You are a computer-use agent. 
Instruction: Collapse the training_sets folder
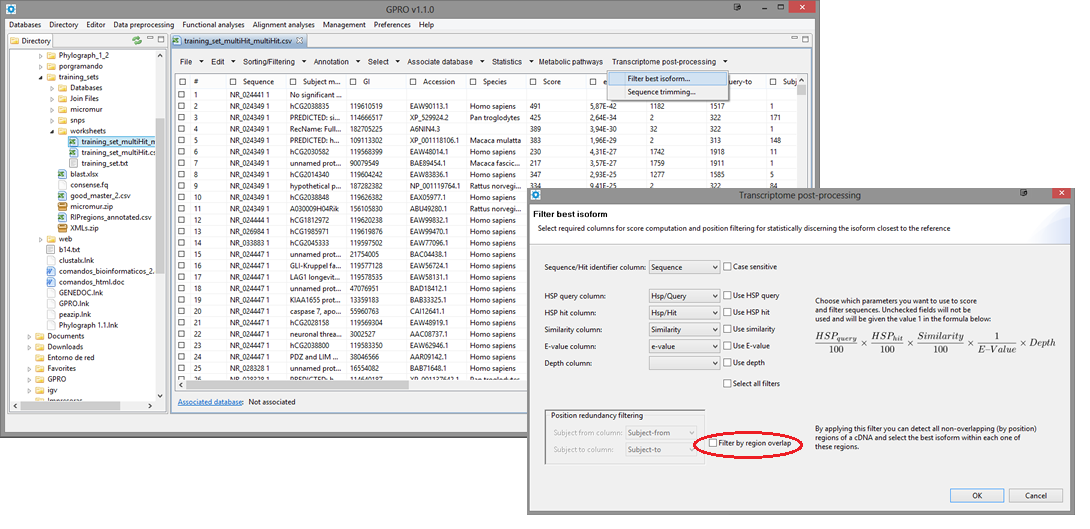click(40, 76)
